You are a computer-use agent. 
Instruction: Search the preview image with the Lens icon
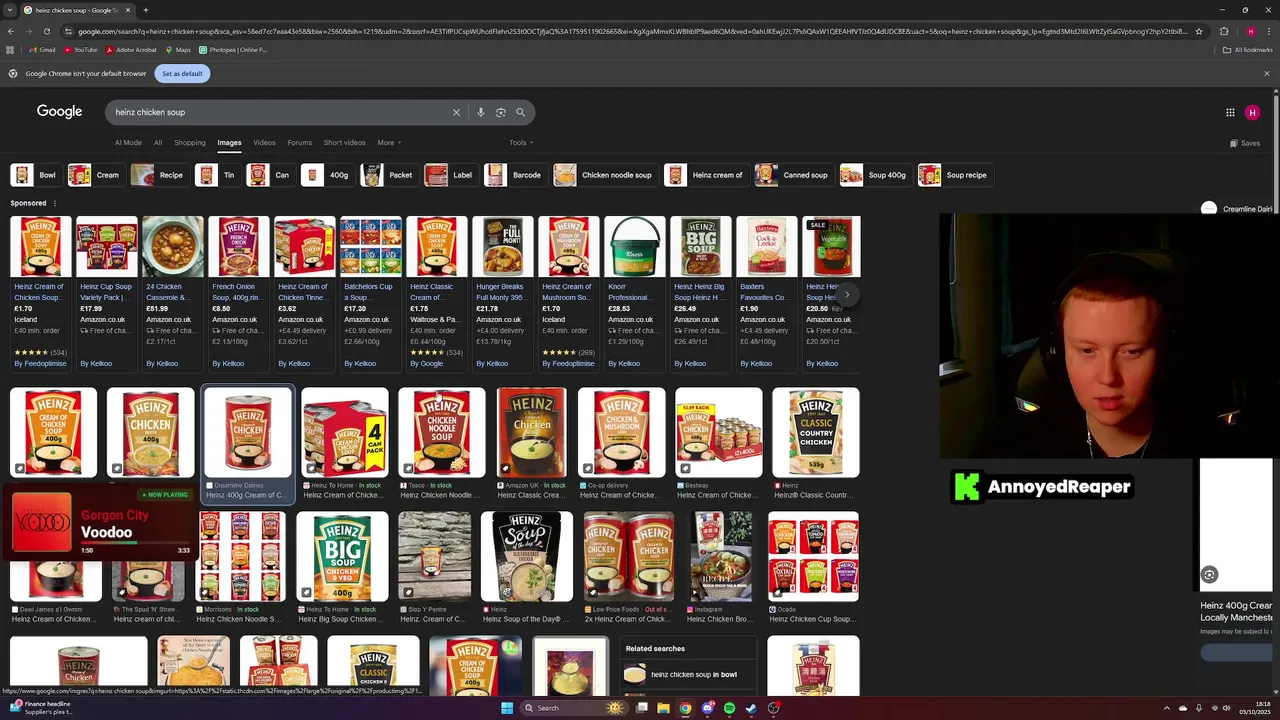pos(1209,574)
